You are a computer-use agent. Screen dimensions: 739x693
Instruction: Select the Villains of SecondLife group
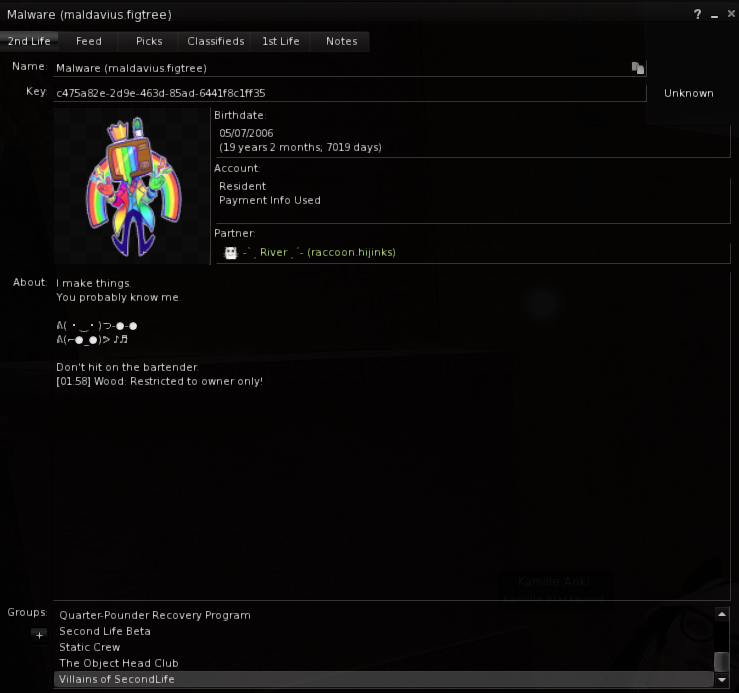(x=384, y=679)
